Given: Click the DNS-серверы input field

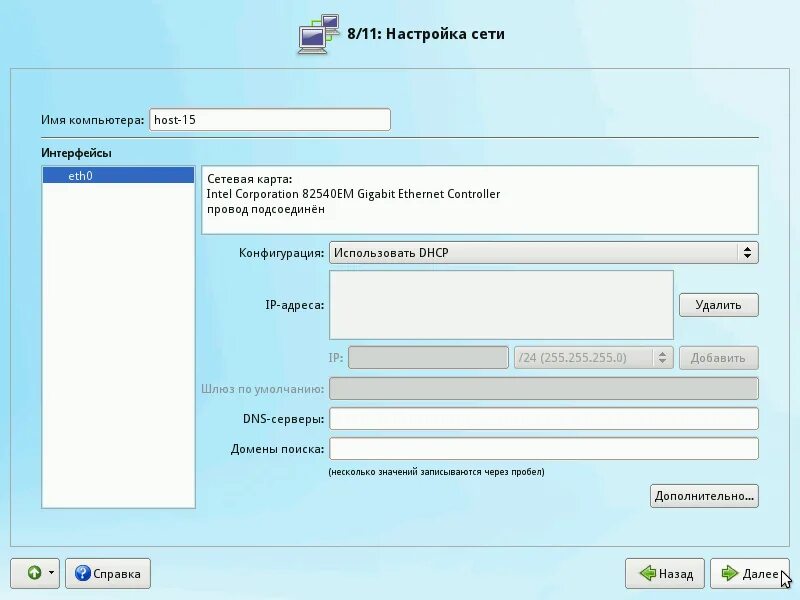Looking at the screenshot, I should coord(543,419).
